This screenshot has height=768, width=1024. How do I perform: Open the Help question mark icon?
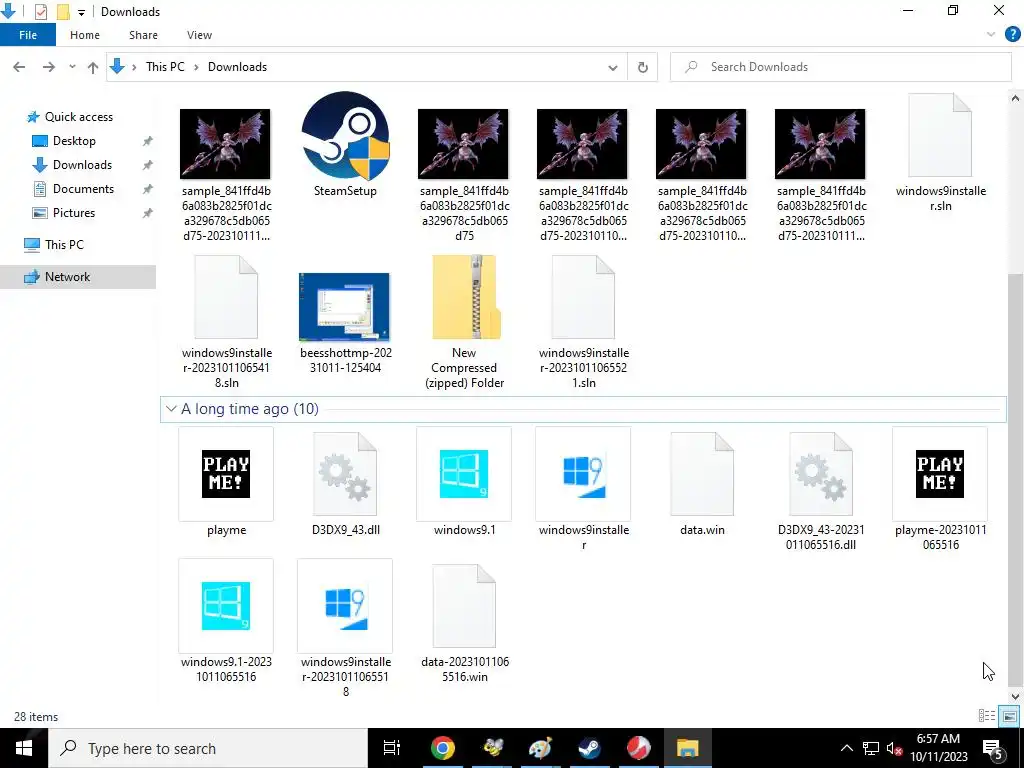point(1012,35)
